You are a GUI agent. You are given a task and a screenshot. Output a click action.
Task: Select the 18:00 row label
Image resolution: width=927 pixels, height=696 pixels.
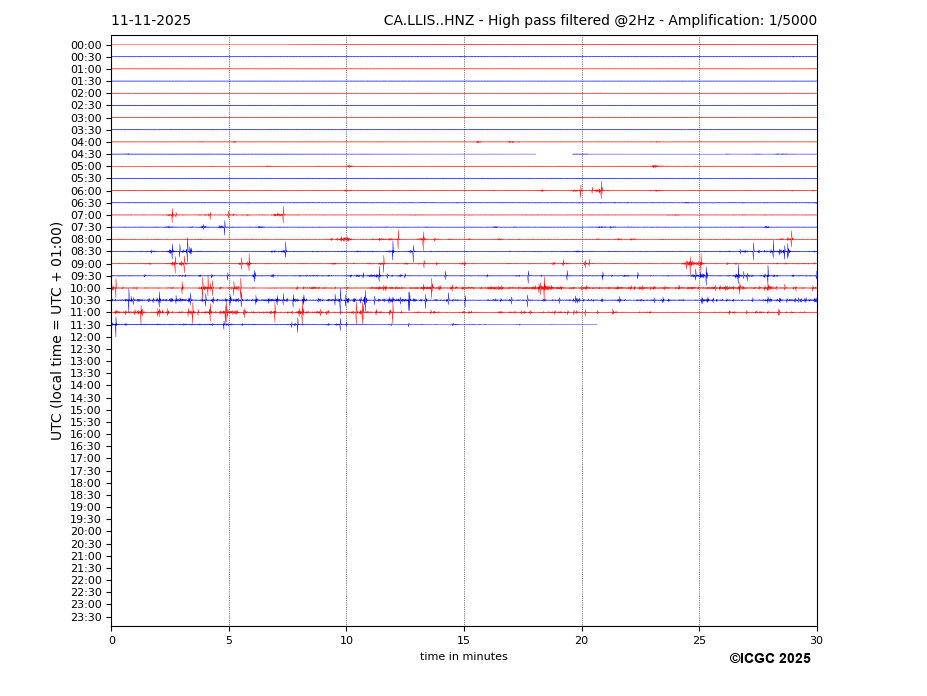(x=86, y=483)
